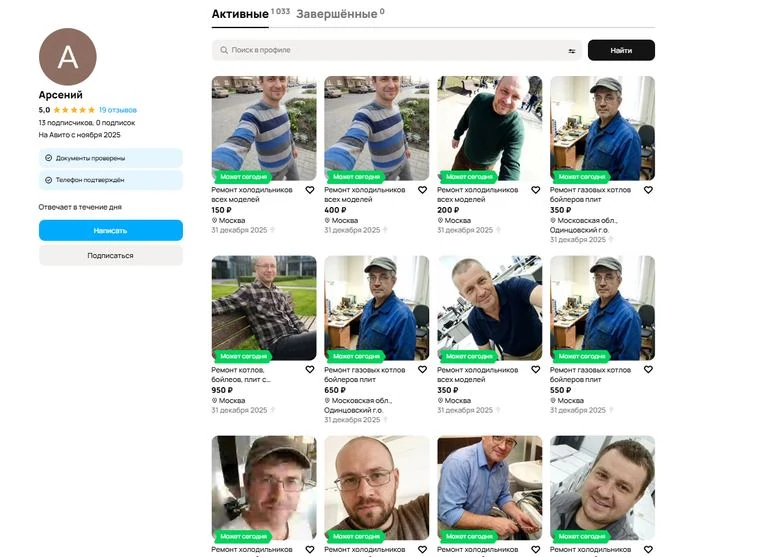Favorite the 150 ₽ refrigerator repair listing
The height and width of the screenshot is (557, 760).
pyautogui.click(x=310, y=190)
